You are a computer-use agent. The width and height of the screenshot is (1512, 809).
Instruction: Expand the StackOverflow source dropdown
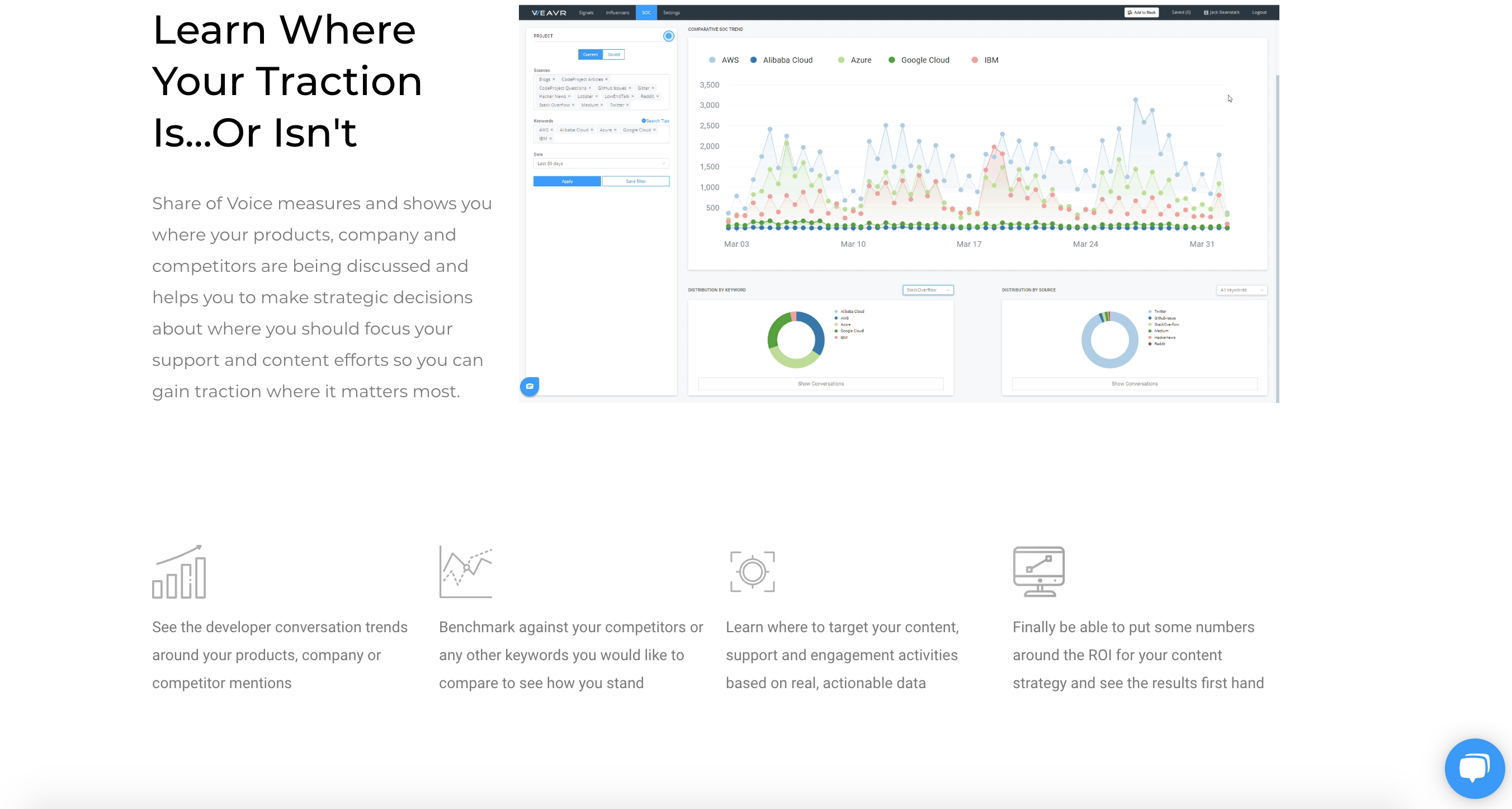pos(928,290)
